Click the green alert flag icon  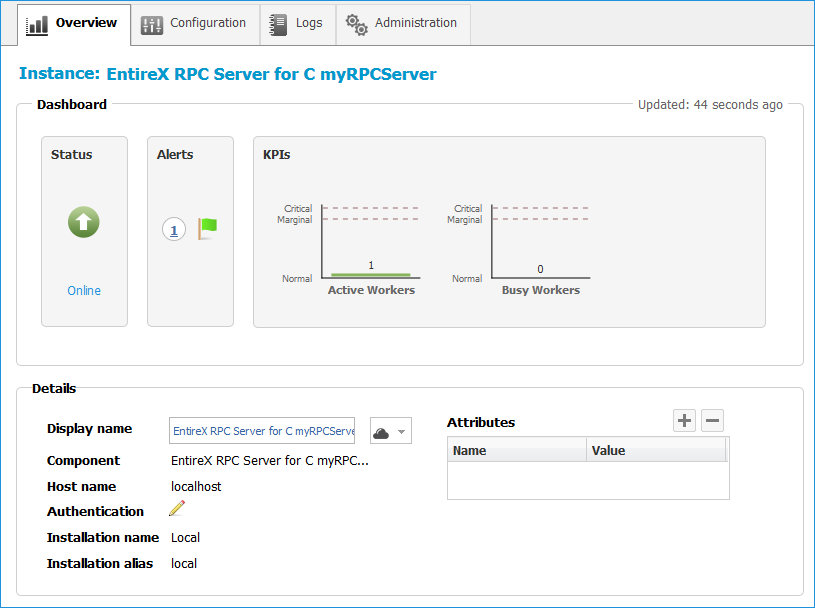coord(207,229)
